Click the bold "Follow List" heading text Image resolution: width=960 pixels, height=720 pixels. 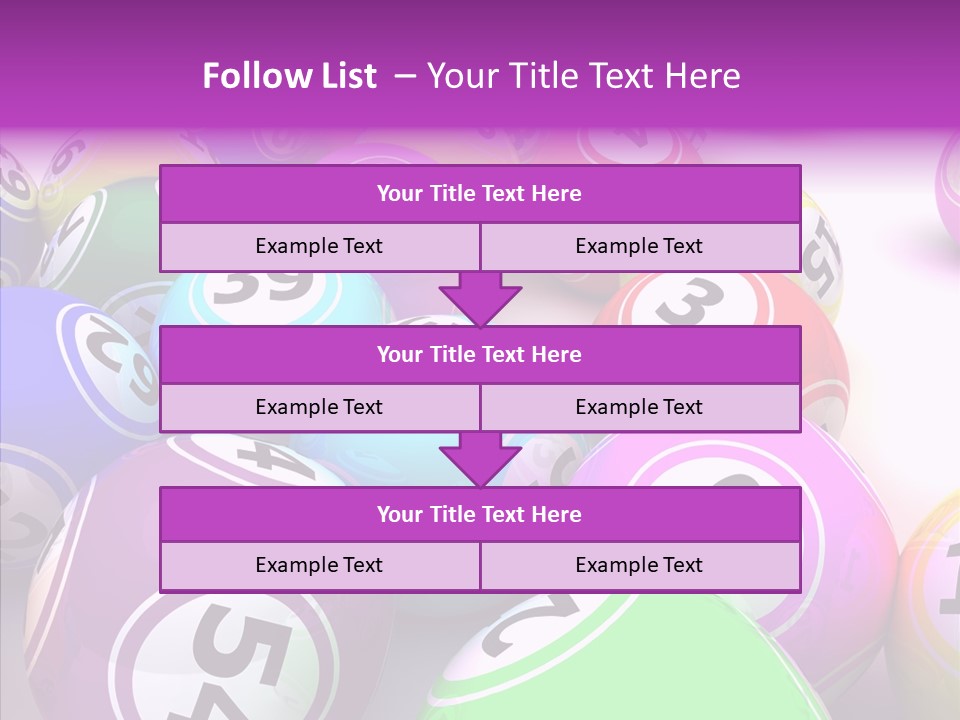point(289,76)
